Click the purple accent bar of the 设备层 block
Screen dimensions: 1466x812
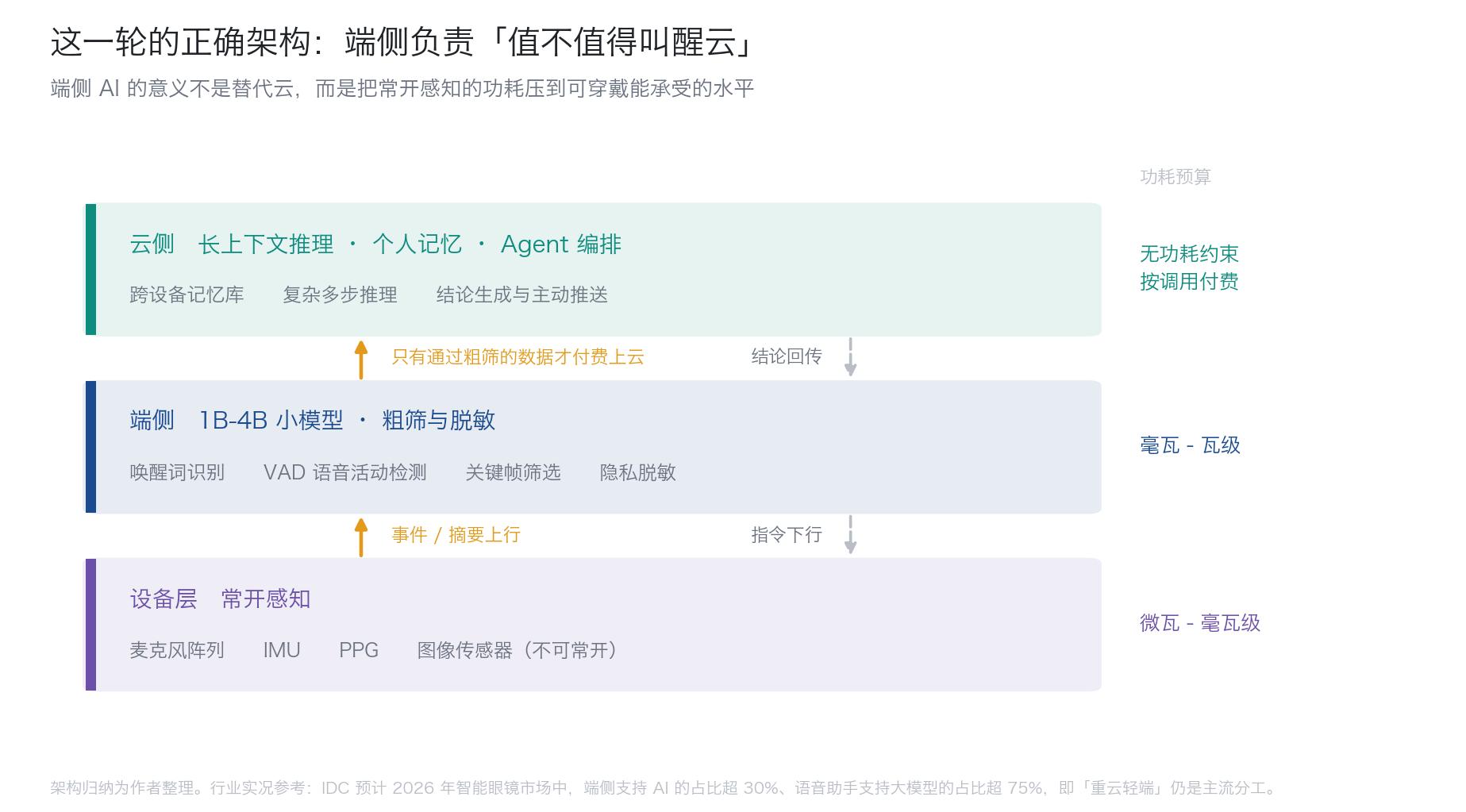pyautogui.click(x=90, y=625)
